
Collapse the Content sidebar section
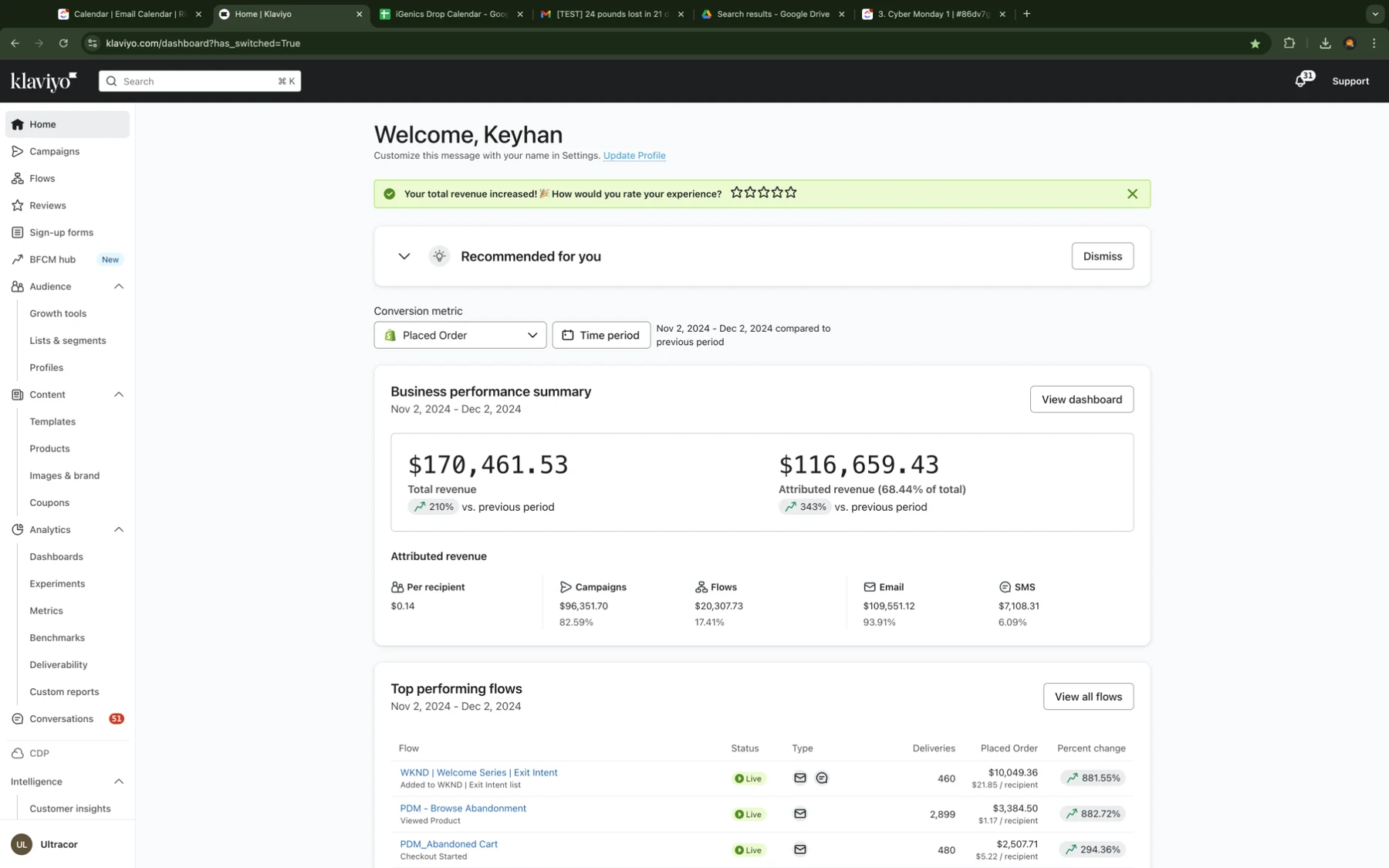point(119,394)
